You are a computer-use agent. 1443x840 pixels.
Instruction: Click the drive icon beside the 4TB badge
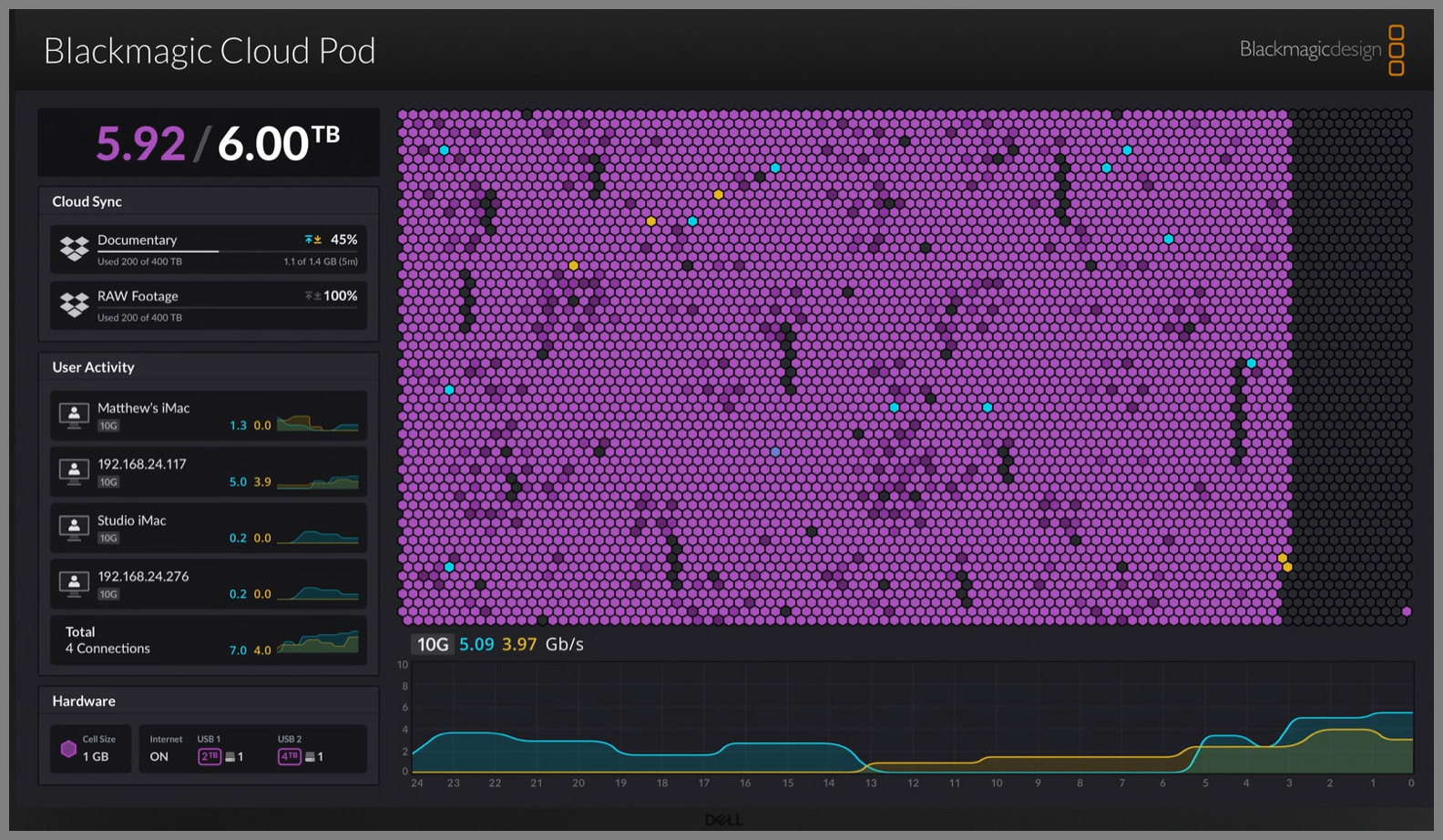[311, 757]
